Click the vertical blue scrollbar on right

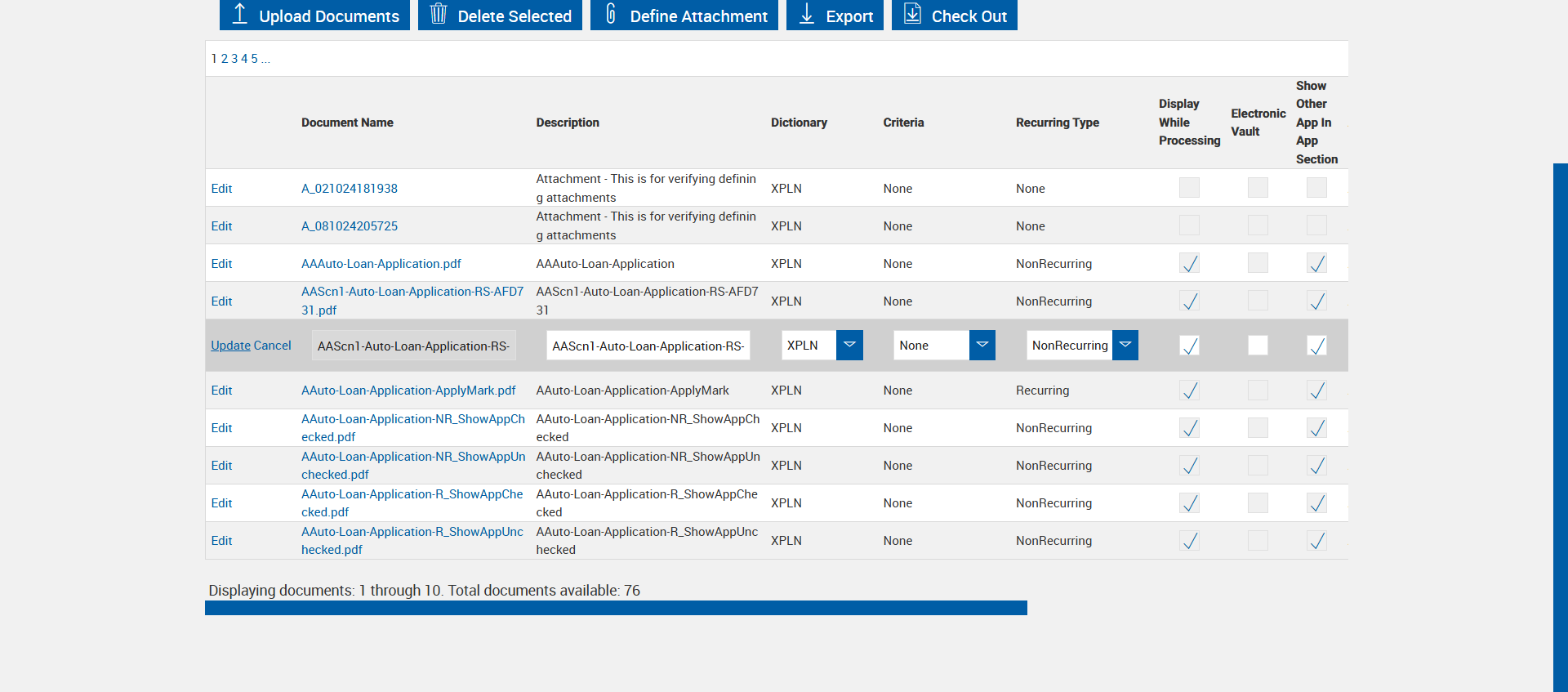pos(1560,427)
